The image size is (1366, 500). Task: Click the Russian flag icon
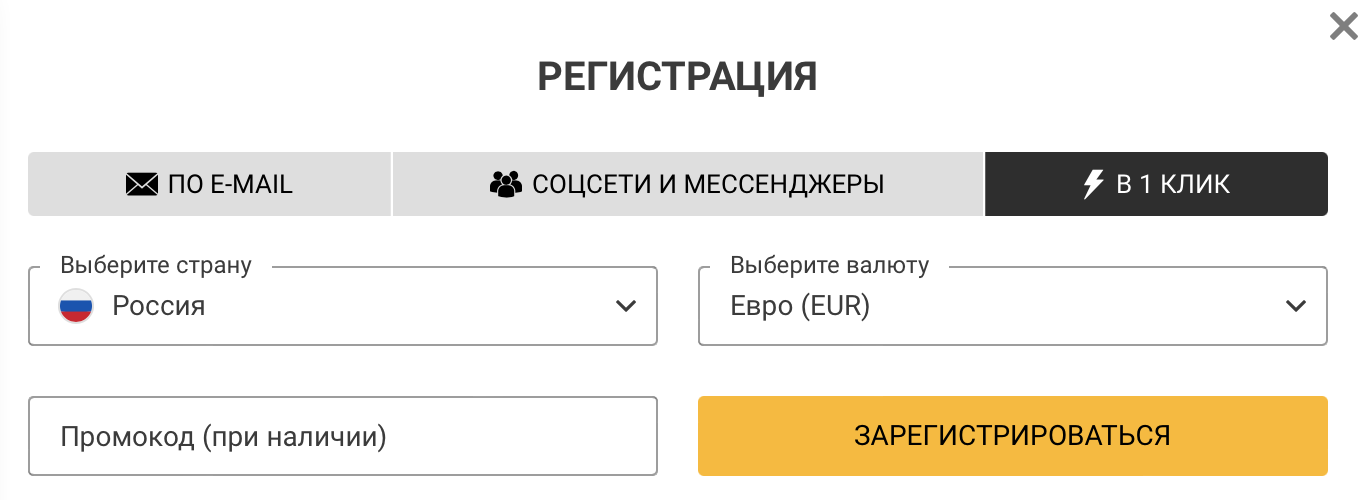click(x=76, y=306)
